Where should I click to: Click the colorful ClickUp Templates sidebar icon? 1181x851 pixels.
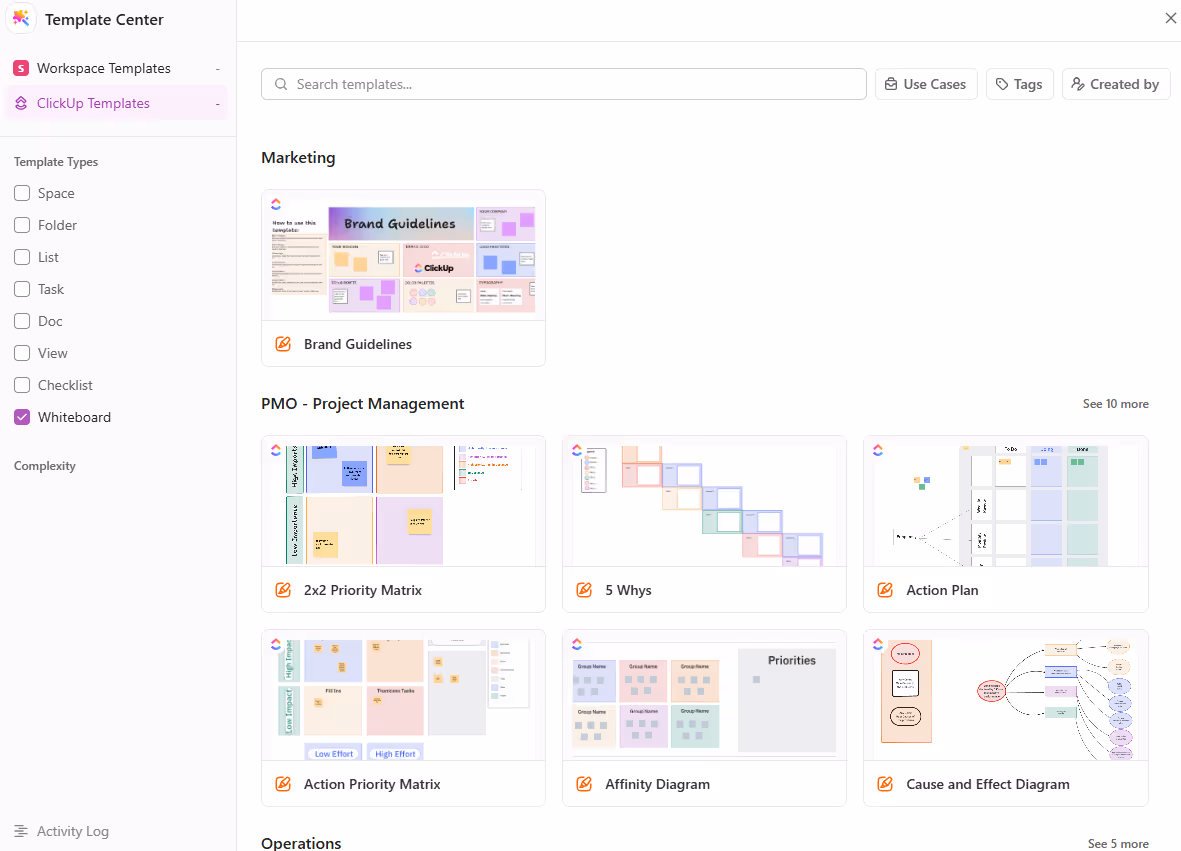(x=22, y=103)
